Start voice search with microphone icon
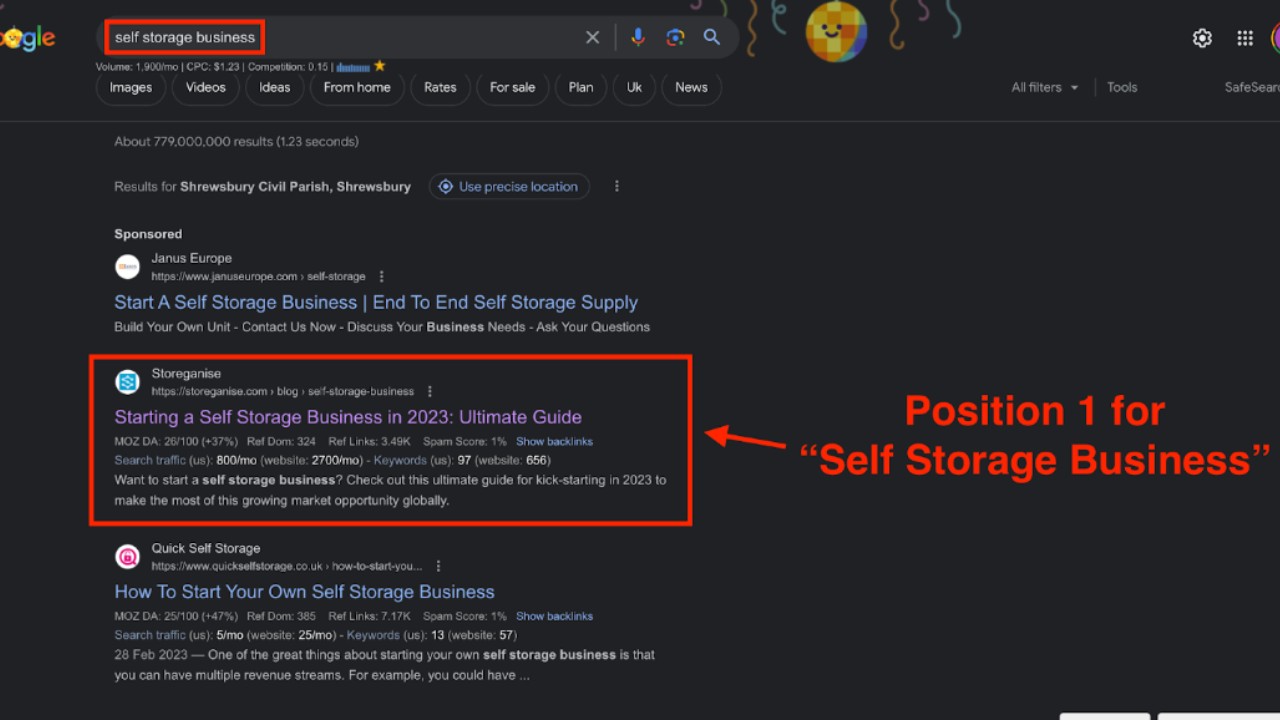 pyautogui.click(x=638, y=37)
